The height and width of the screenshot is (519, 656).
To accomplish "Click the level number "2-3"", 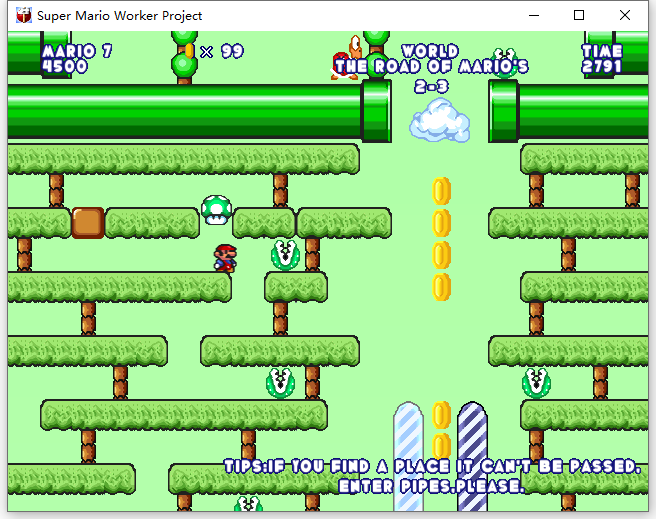I will point(431,87).
